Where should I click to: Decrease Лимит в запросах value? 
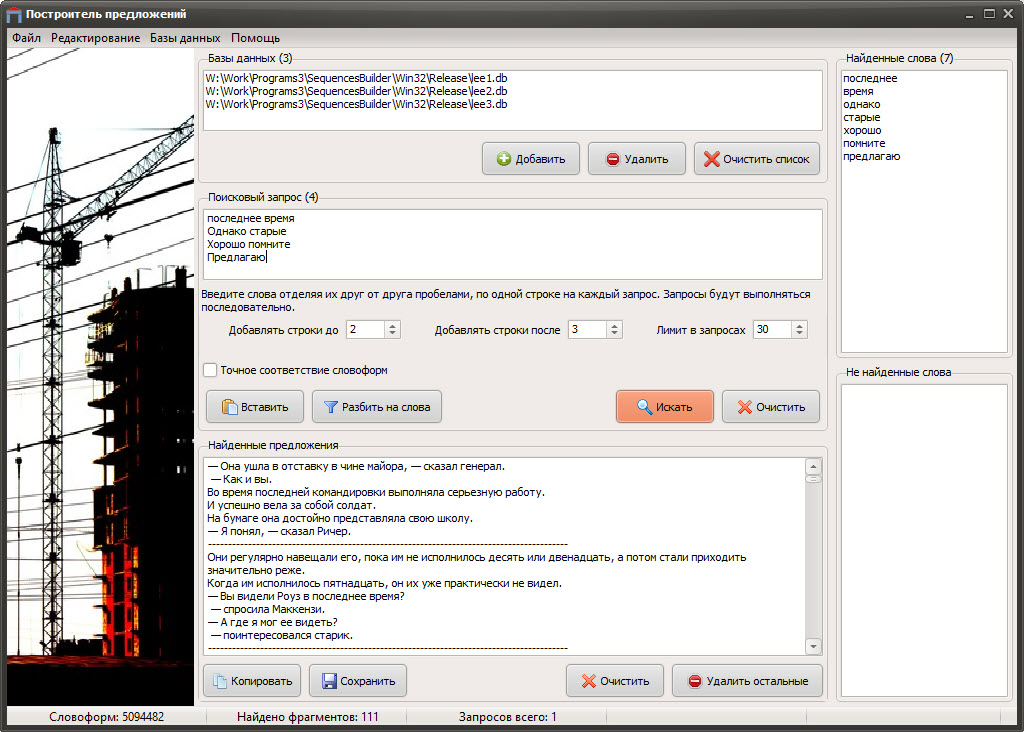(799, 334)
